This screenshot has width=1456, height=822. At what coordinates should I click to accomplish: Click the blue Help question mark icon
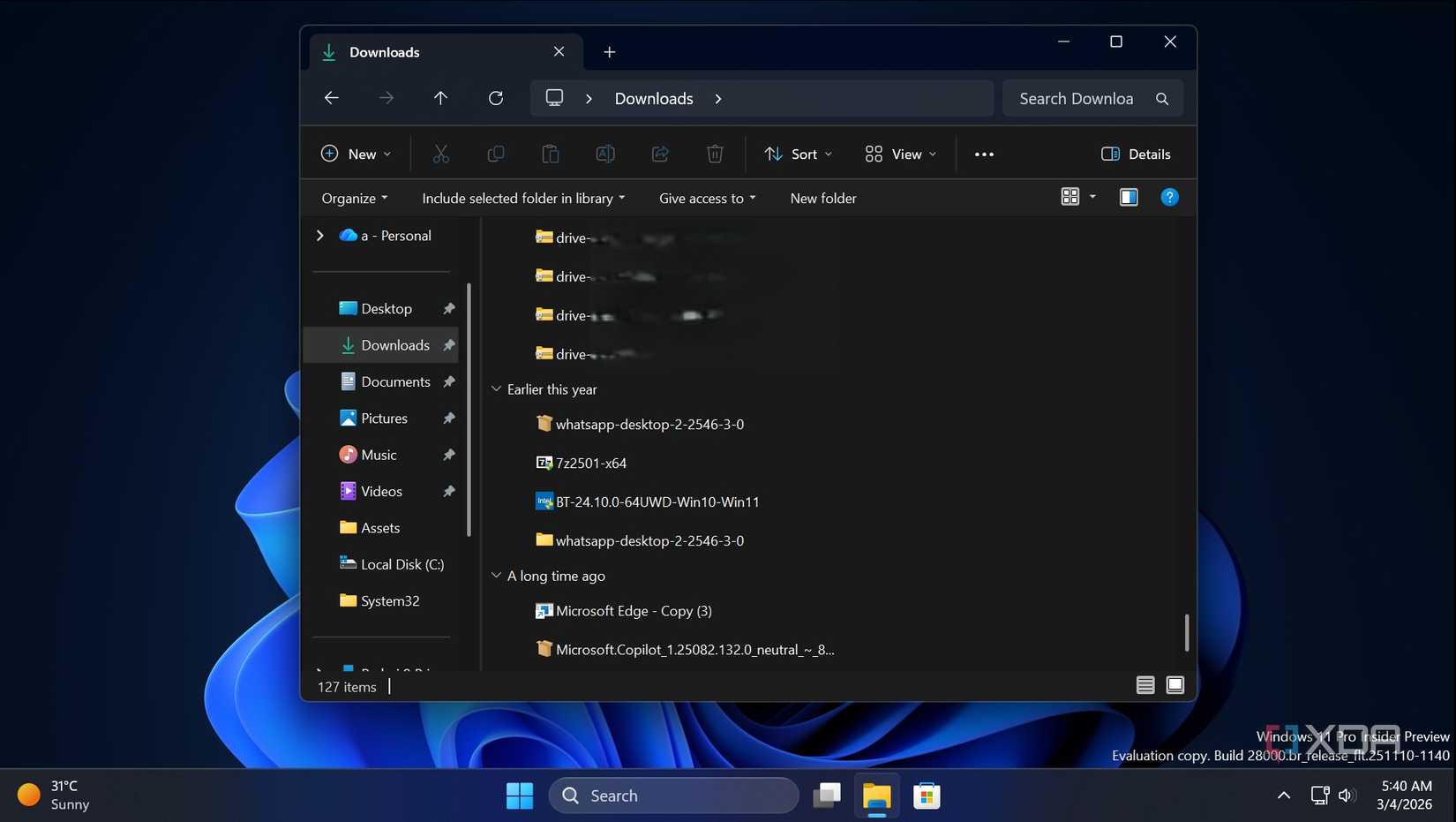coord(1169,197)
